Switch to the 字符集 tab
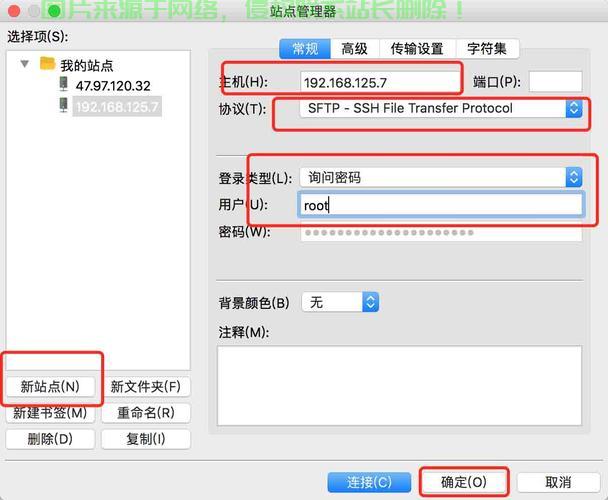The image size is (608, 500). (x=487, y=48)
